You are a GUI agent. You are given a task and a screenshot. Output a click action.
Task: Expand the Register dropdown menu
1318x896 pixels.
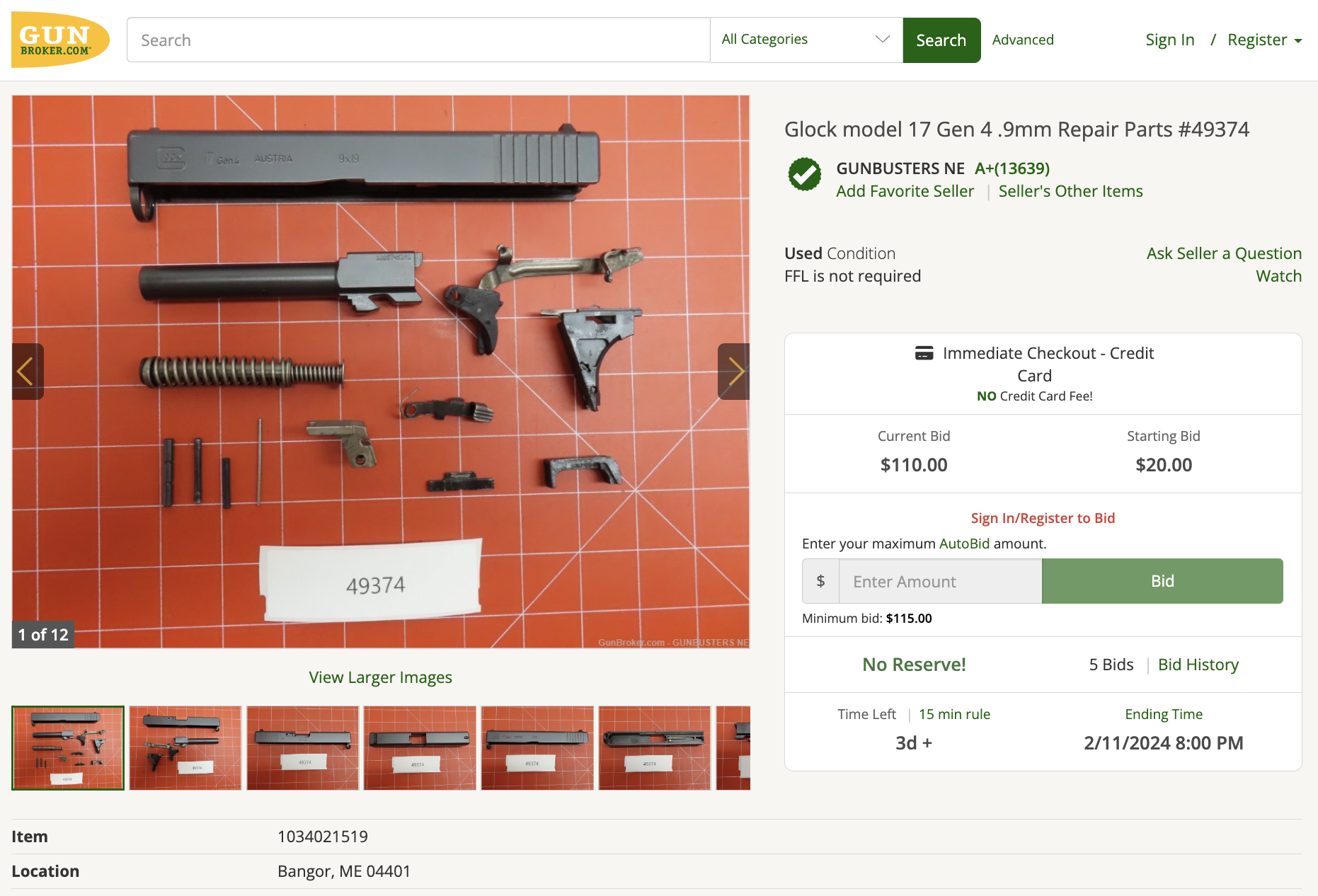[x=1265, y=40]
